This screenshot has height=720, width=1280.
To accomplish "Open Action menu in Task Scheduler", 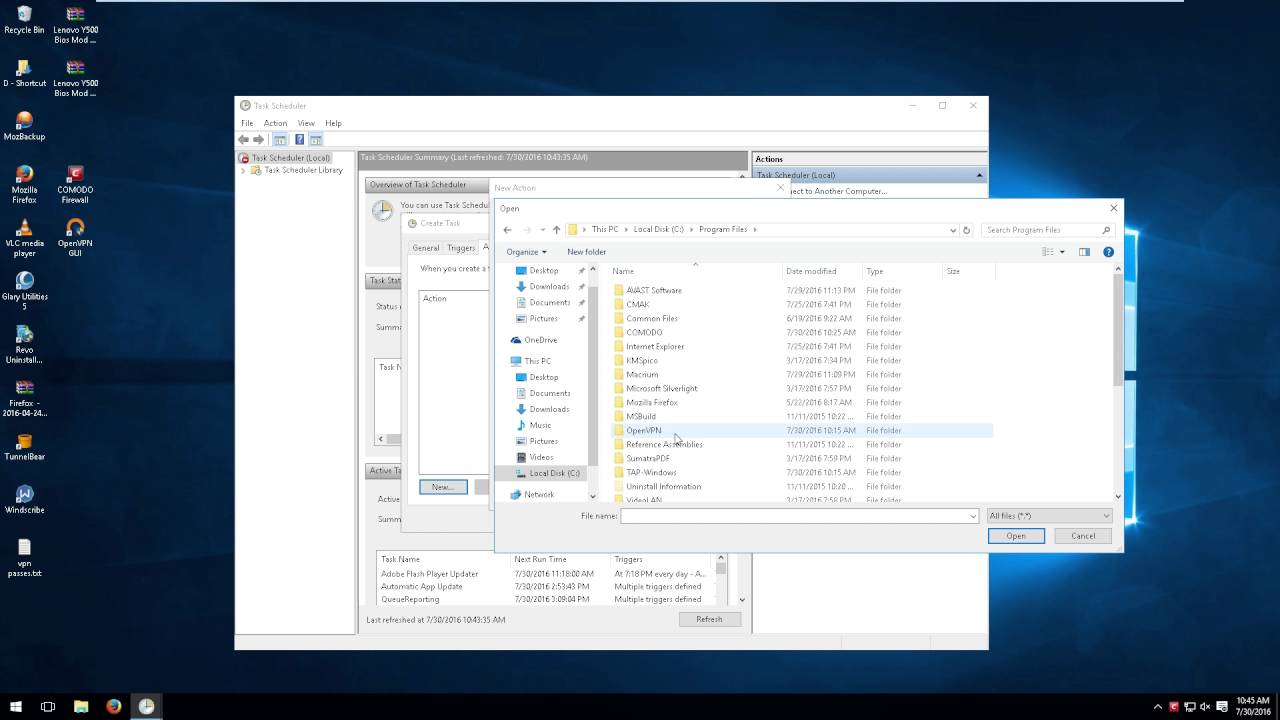I will [x=275, y=123].
